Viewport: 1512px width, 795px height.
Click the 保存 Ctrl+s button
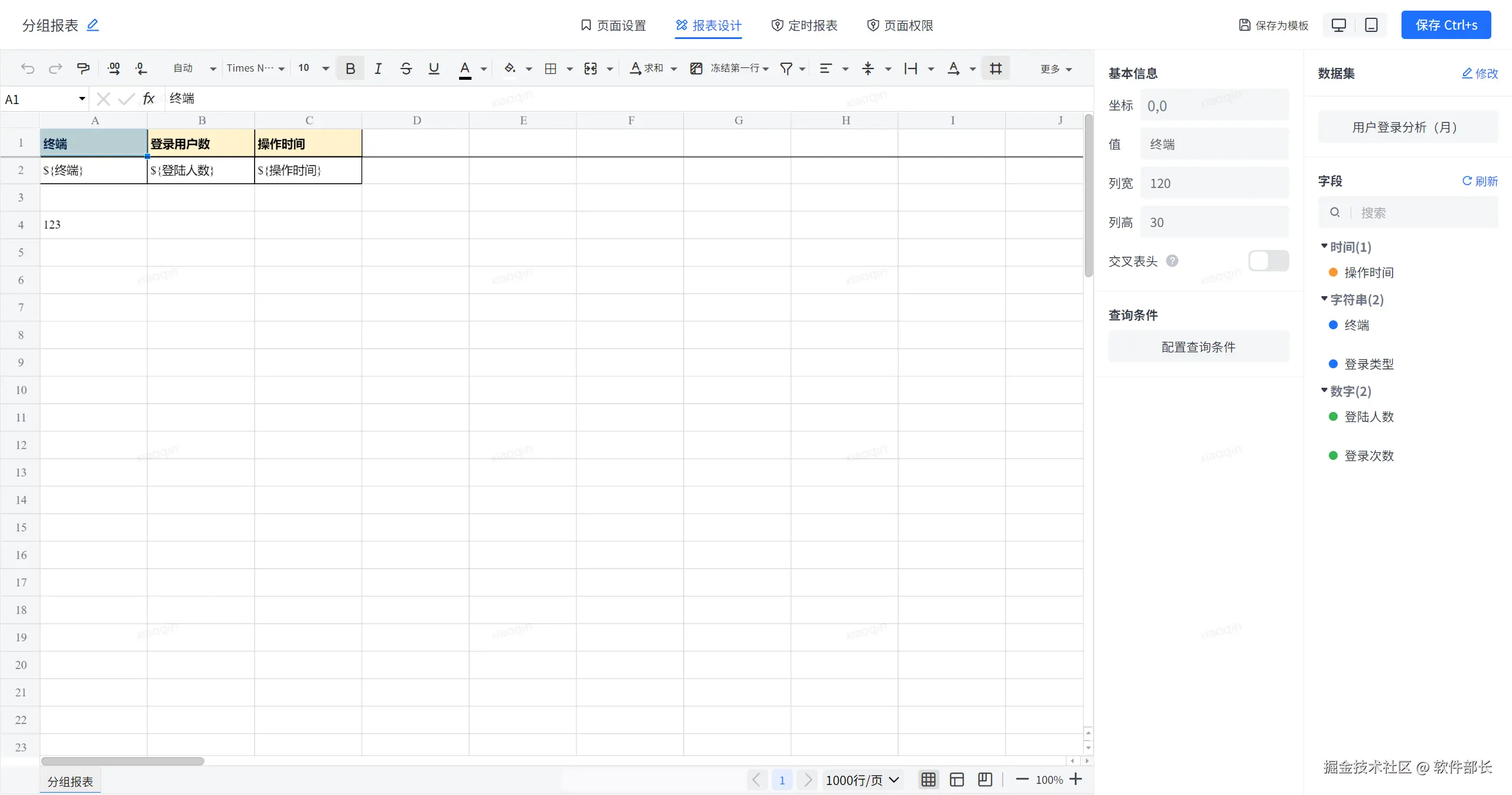click(x=1446, y=25)
